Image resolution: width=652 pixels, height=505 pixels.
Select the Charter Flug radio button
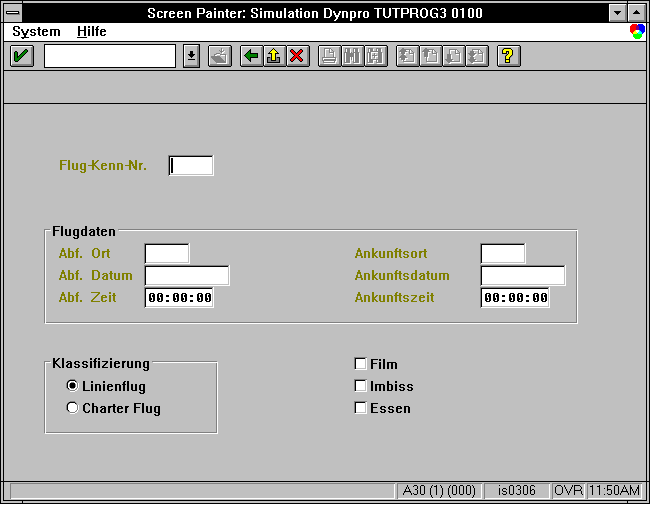72,408
